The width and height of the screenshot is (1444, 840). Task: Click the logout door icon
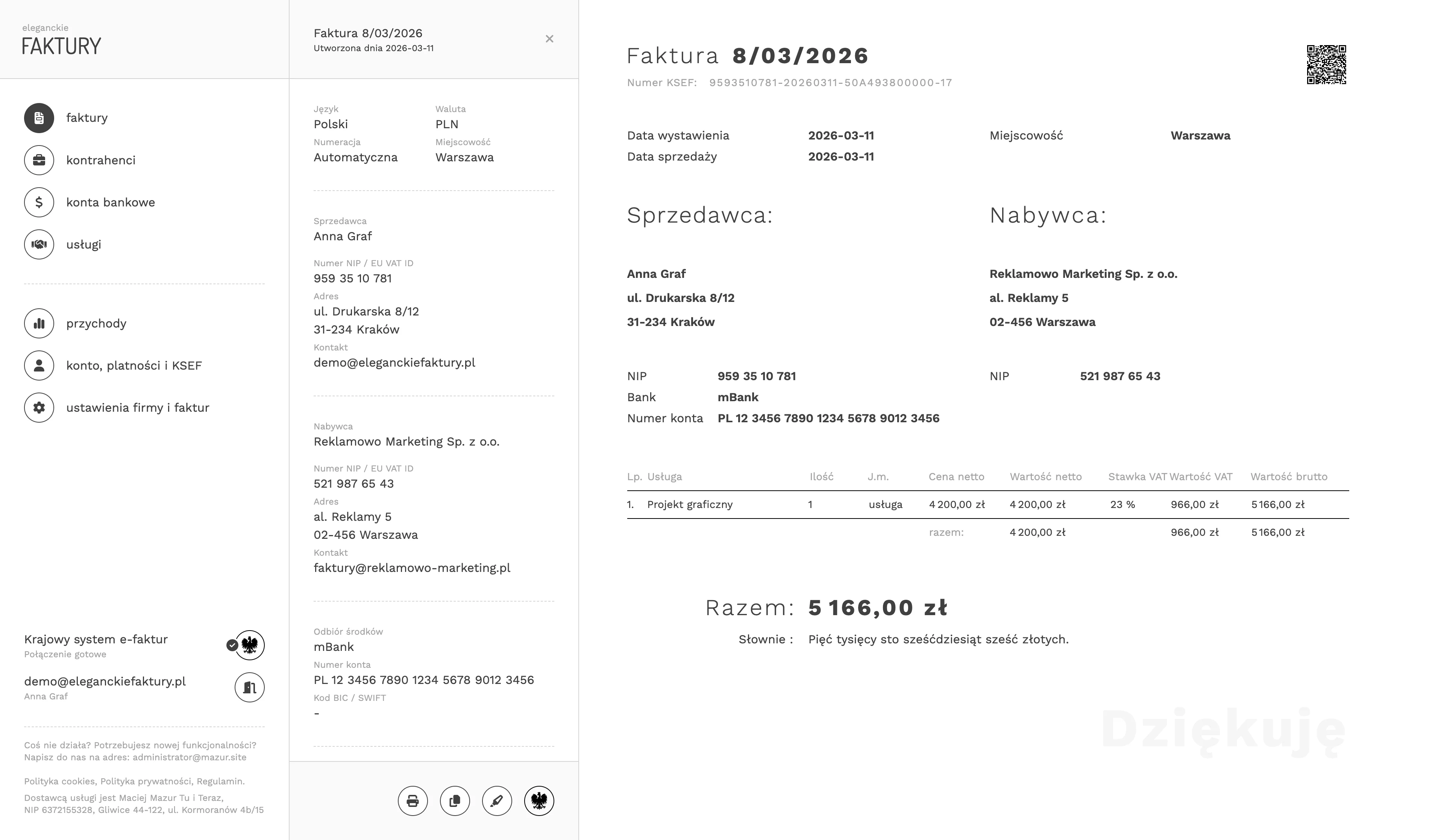pyautogui.click(x=249, y=687)
